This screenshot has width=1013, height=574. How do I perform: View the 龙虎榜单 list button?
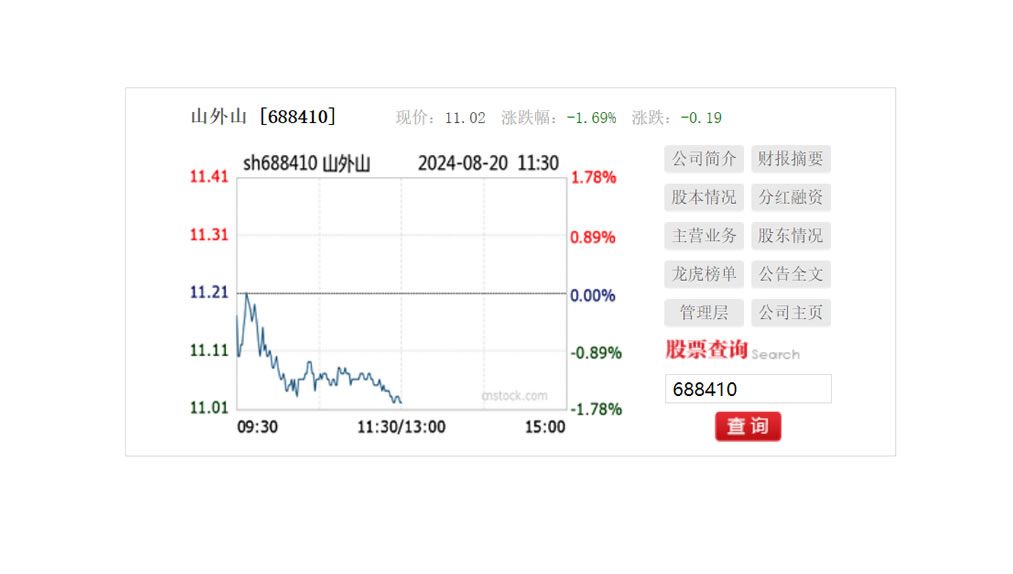[704, 274]
